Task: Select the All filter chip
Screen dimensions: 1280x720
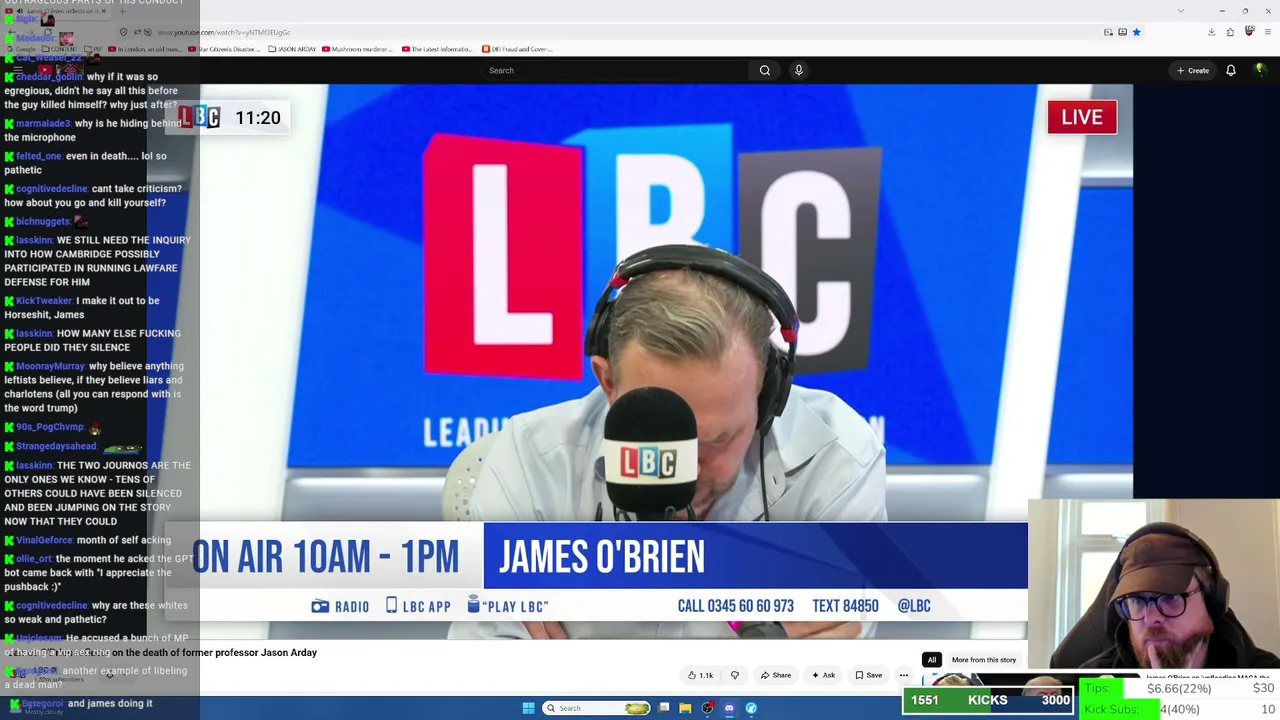Action: point(931,660)
